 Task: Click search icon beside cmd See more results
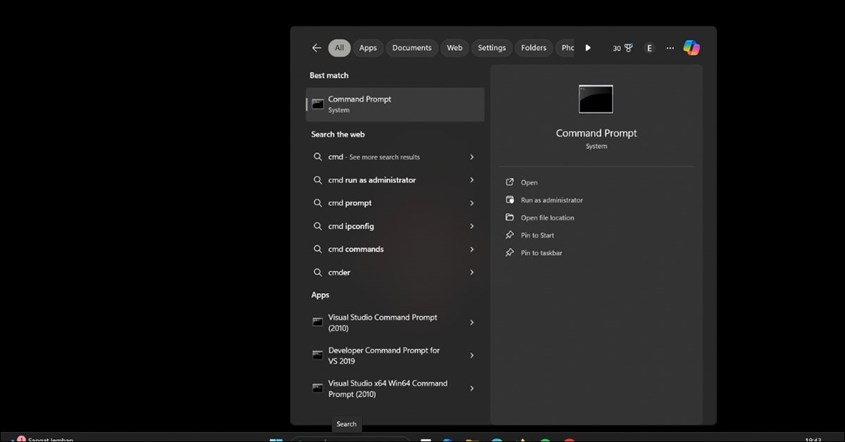(x=318, y=157)
